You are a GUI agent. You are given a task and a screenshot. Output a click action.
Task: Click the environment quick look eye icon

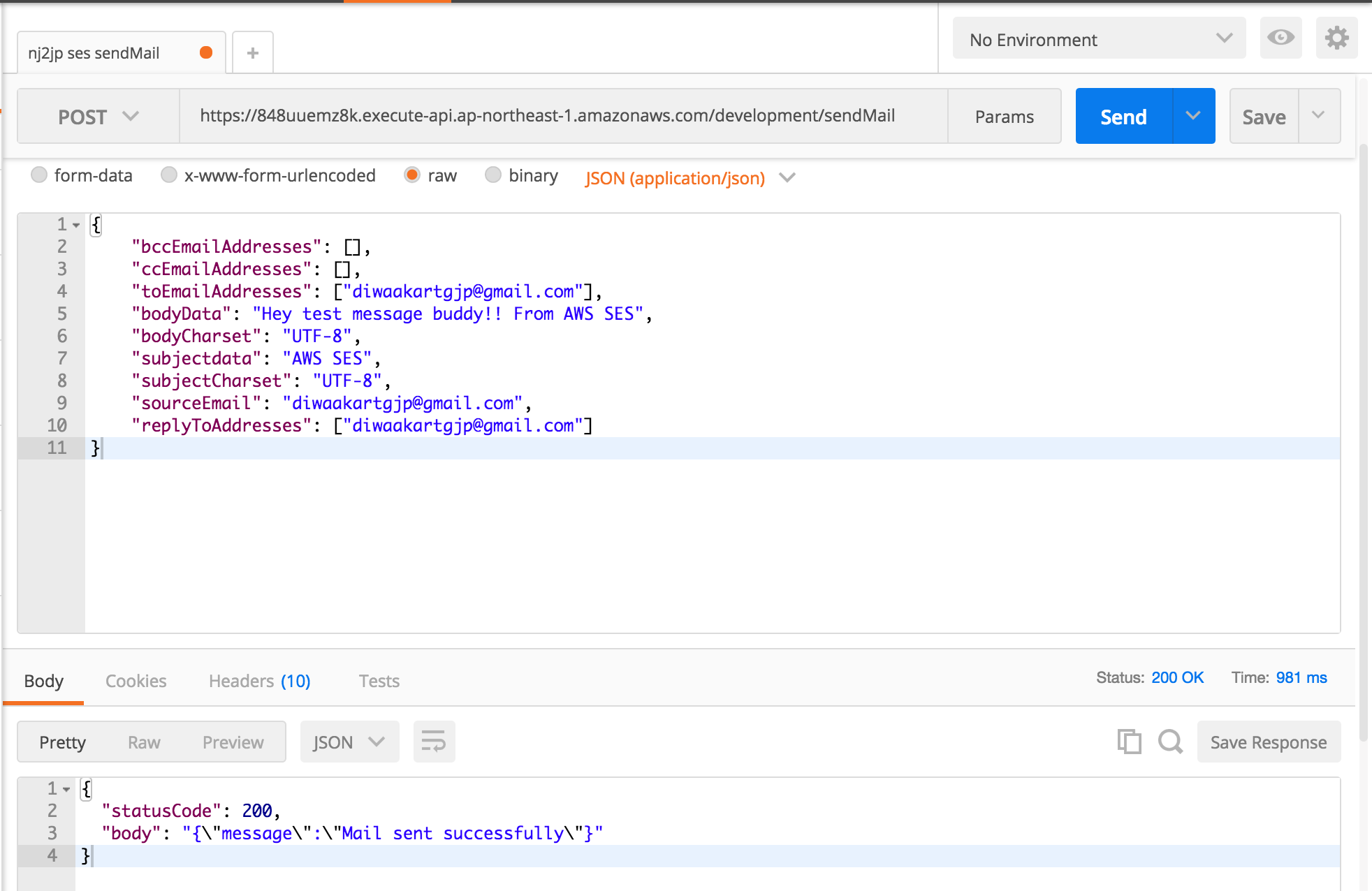click(x=1280, y=38)
